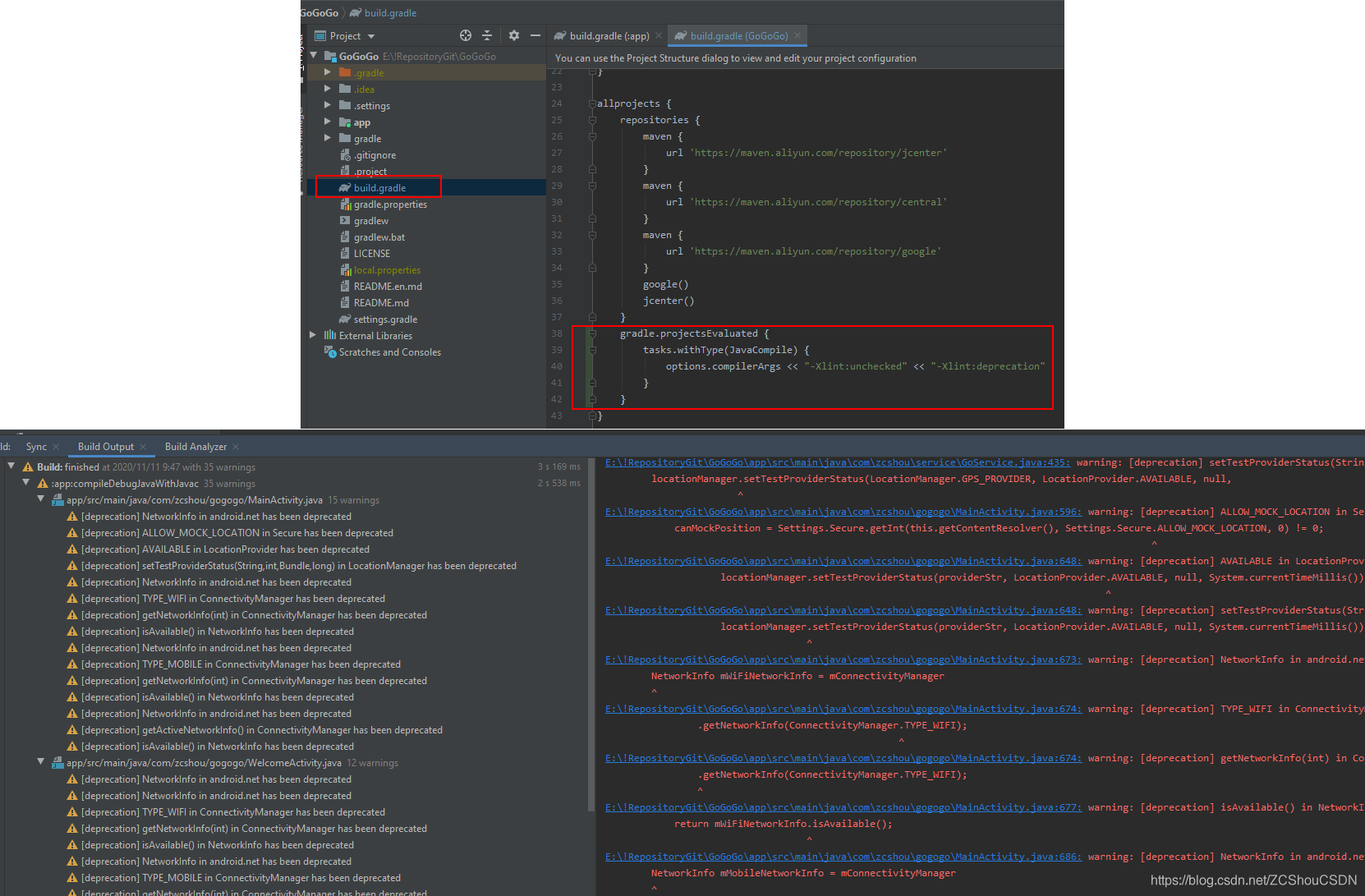Expand the app module folder
The height and width of the screenshot is (896, 1365).
pyautogui.click(x=328, y=122)
